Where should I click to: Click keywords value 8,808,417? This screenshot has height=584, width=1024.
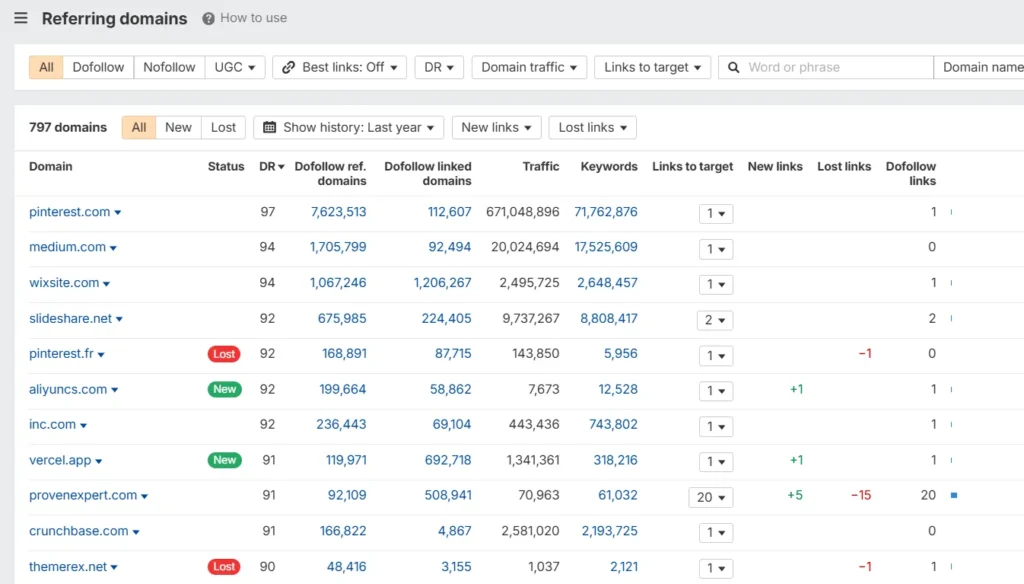click(609, 318)
